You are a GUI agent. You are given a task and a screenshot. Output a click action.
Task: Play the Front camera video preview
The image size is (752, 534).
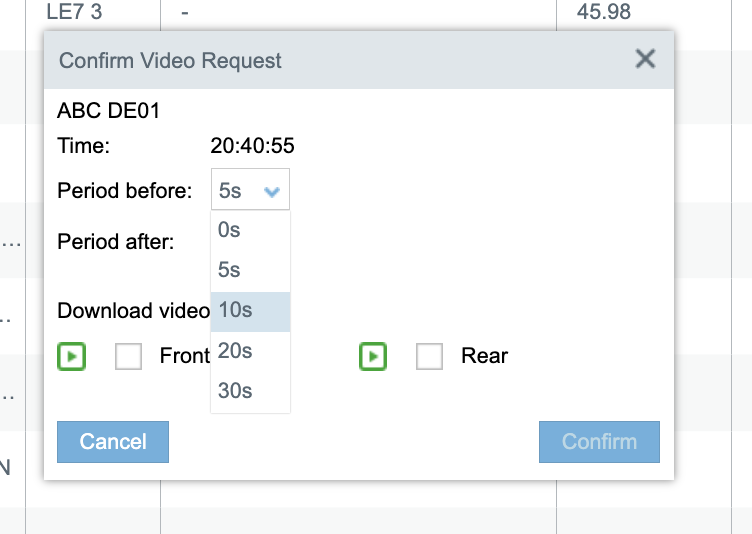tap(71, 356)
